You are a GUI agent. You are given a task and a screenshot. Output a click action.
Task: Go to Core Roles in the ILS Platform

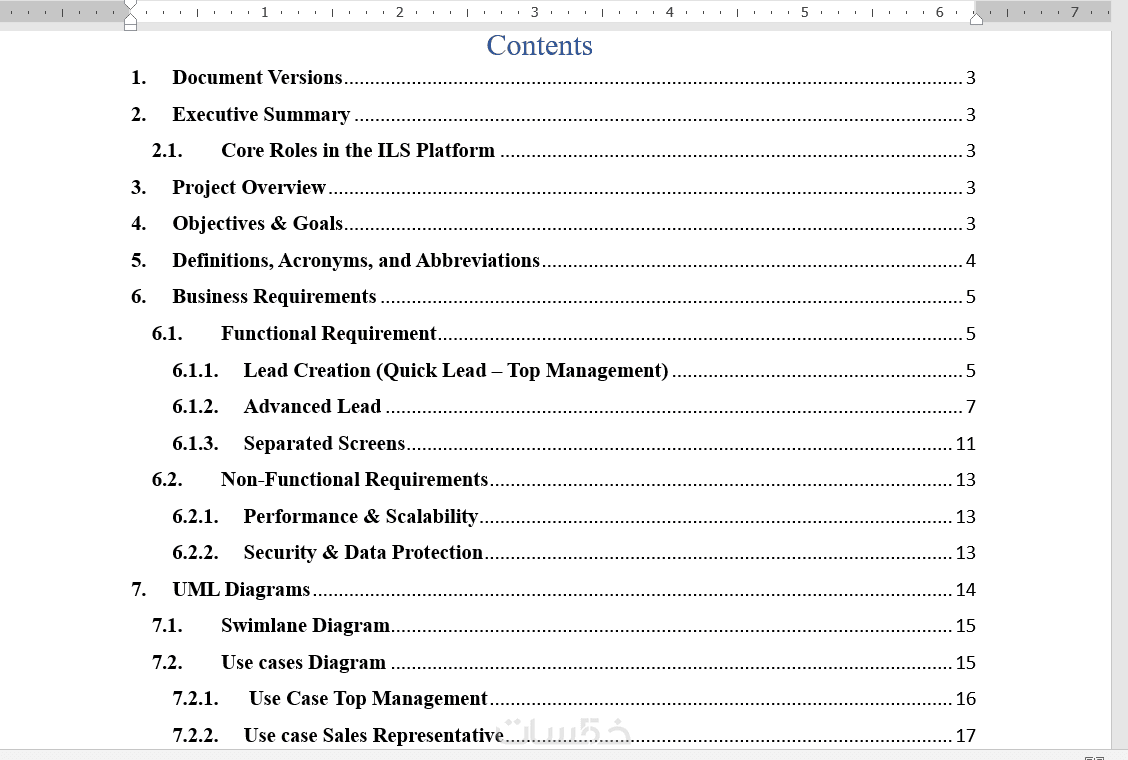coord(563,150)
